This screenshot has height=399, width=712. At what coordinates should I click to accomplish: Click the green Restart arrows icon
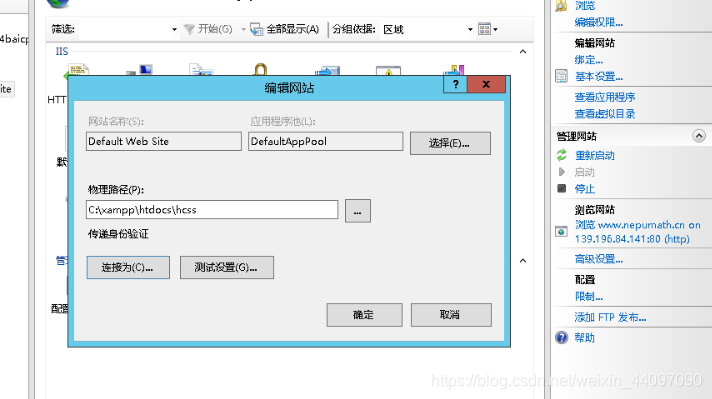point(562,155)
